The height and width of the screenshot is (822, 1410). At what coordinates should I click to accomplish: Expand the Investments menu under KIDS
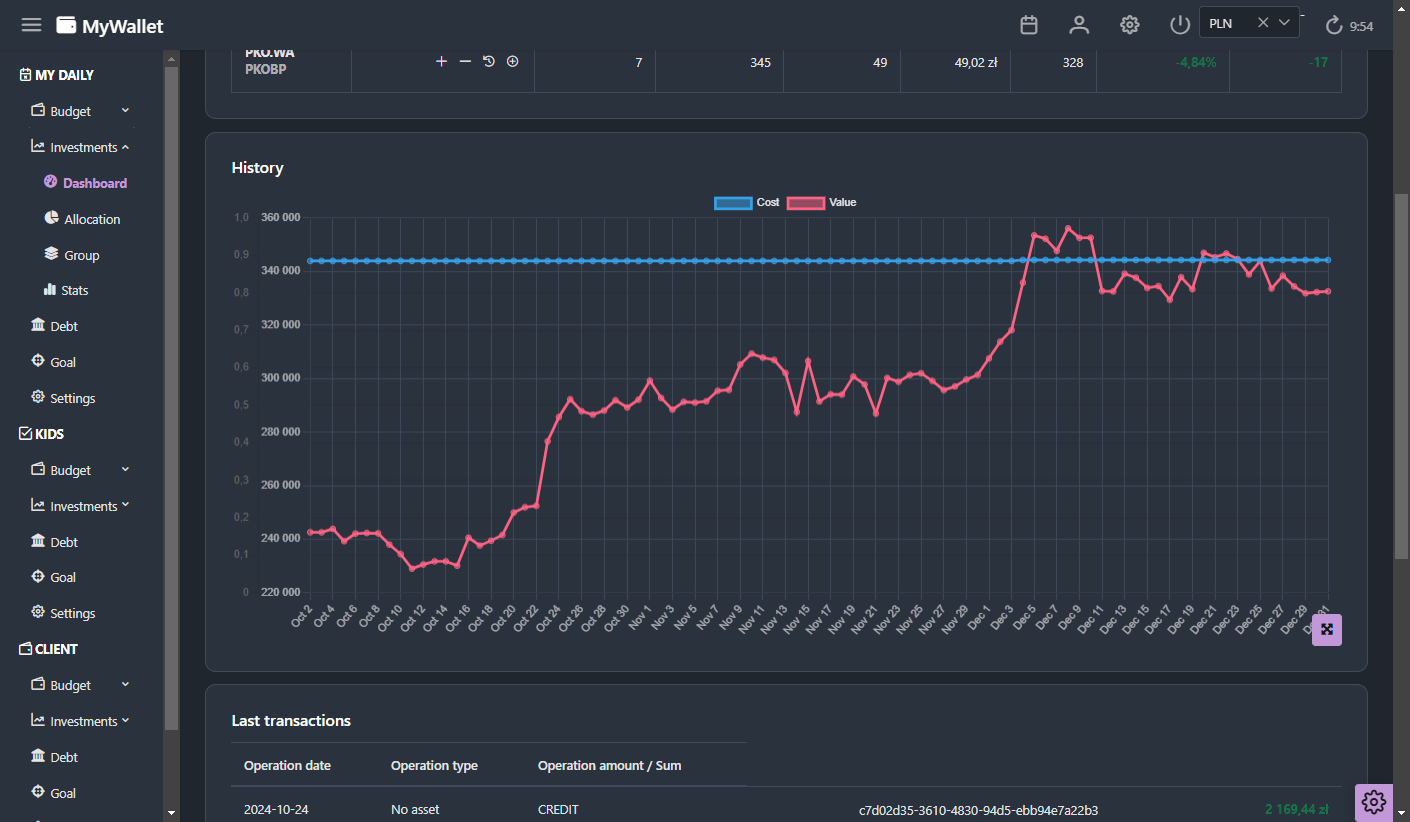(80, 506)
